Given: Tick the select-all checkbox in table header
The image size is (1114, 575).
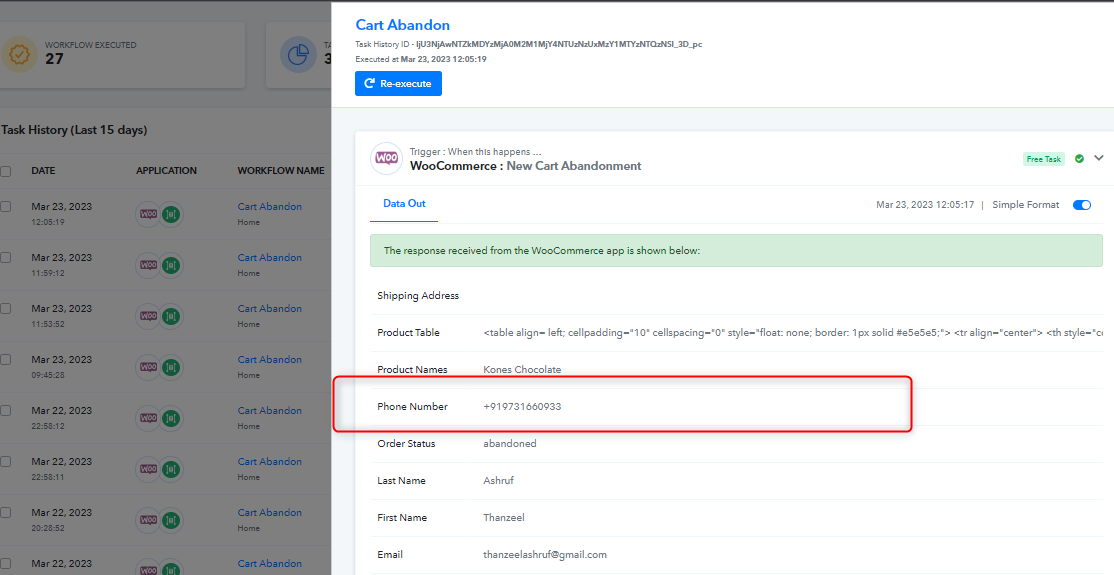Looking at the screenshot, I should [6, 171].
